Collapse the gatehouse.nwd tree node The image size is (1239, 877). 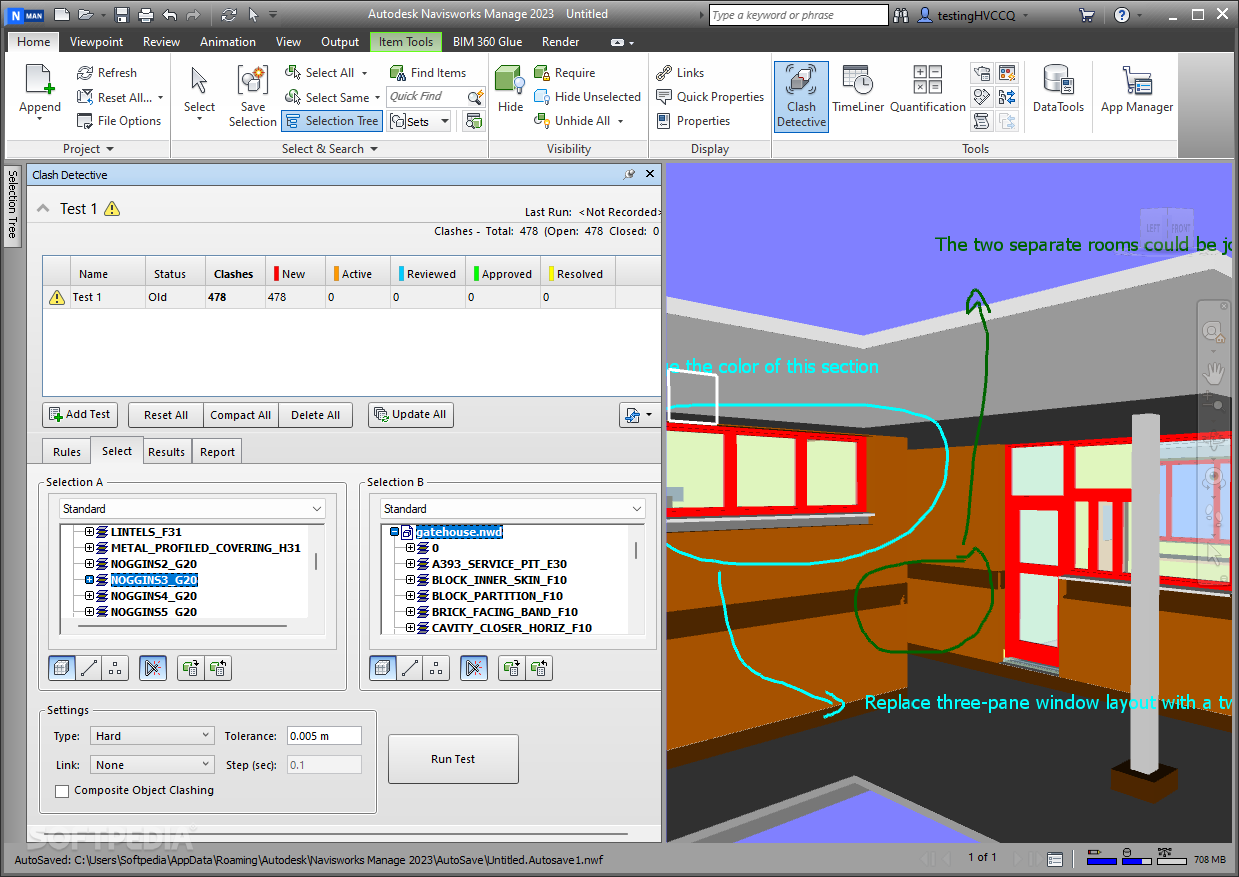tap(394, 532)
